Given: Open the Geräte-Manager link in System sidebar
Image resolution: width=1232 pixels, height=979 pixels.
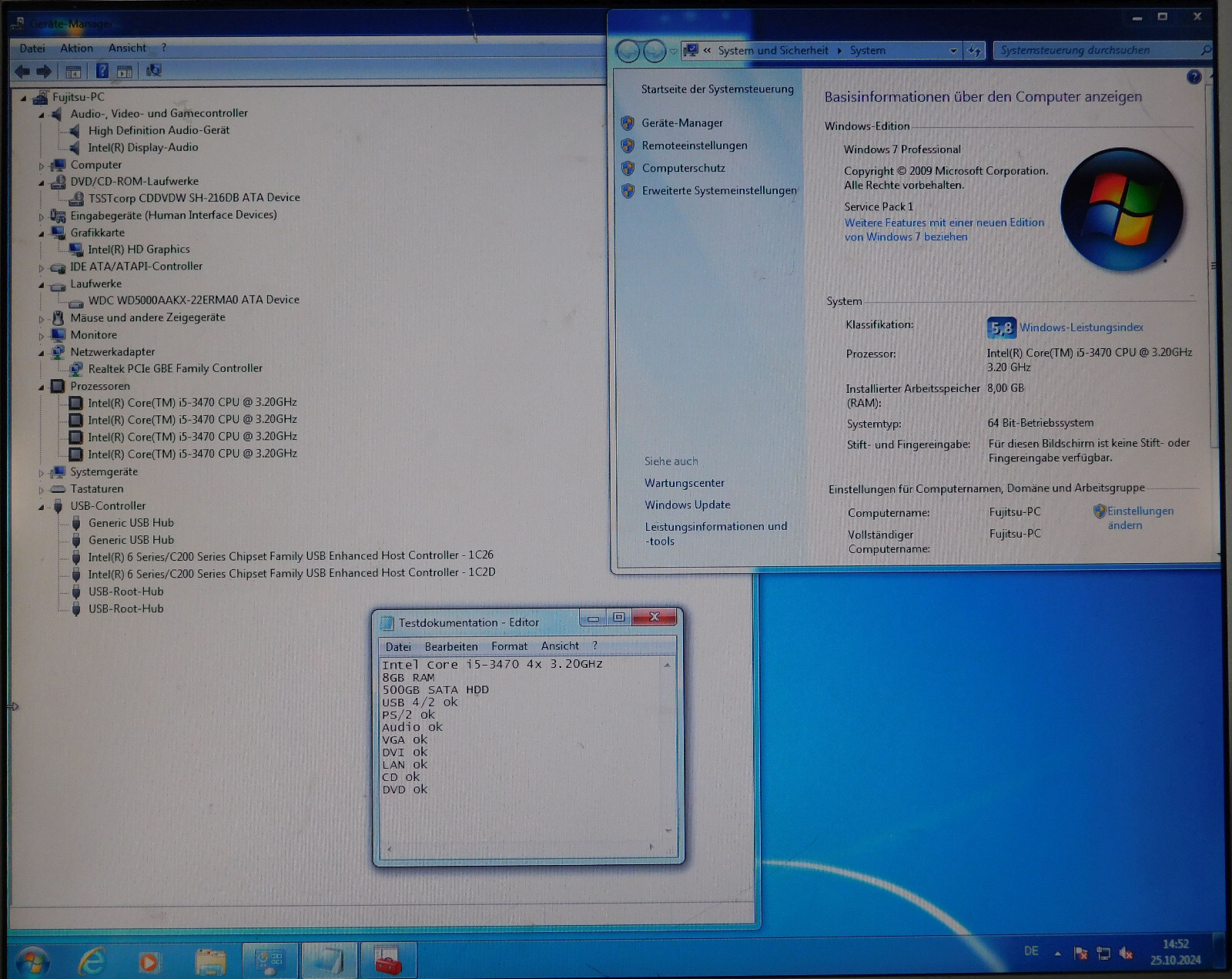Looking at the screenshot, I should pyautogui.click(x=682, y=123).
